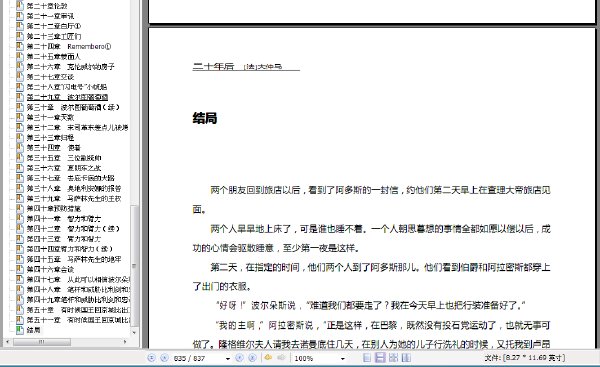Open bookmark 第二十章 at top of list
Image resolution: width=600 pixels, height=367 pixels.
[47, 6]
